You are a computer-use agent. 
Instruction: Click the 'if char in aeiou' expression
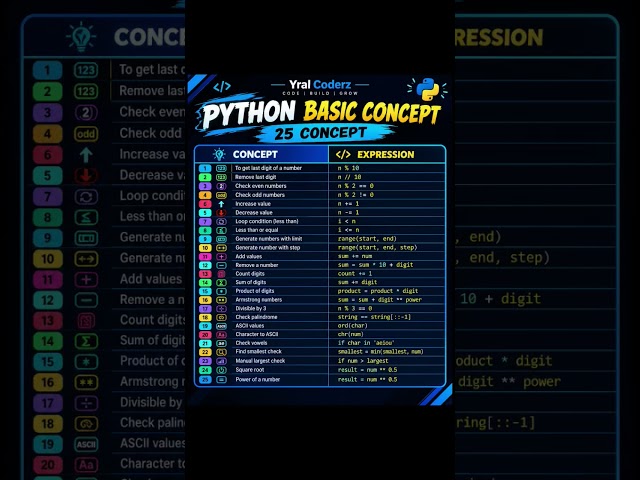click(x=366, y=343)
